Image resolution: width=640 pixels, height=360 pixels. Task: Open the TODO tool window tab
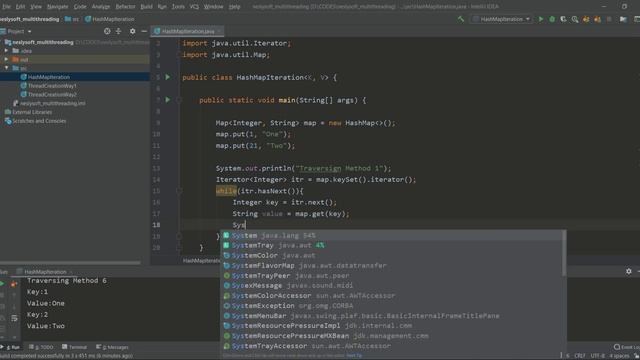42,347
